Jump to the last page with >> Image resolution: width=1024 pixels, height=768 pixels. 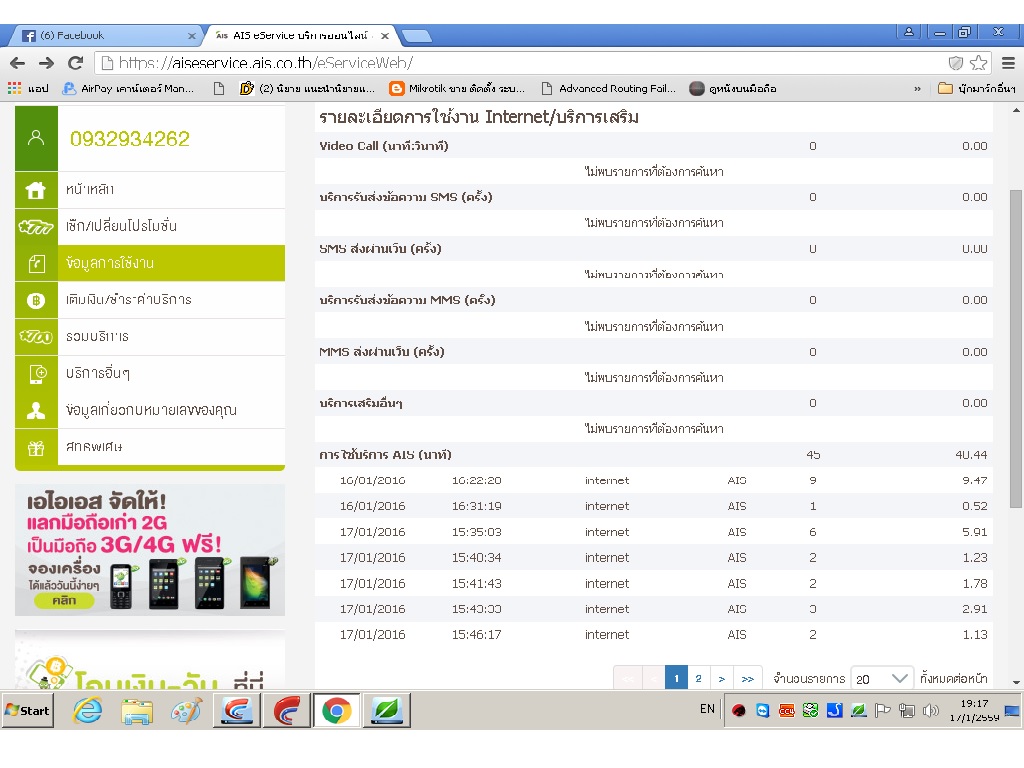tap(748, 679)
